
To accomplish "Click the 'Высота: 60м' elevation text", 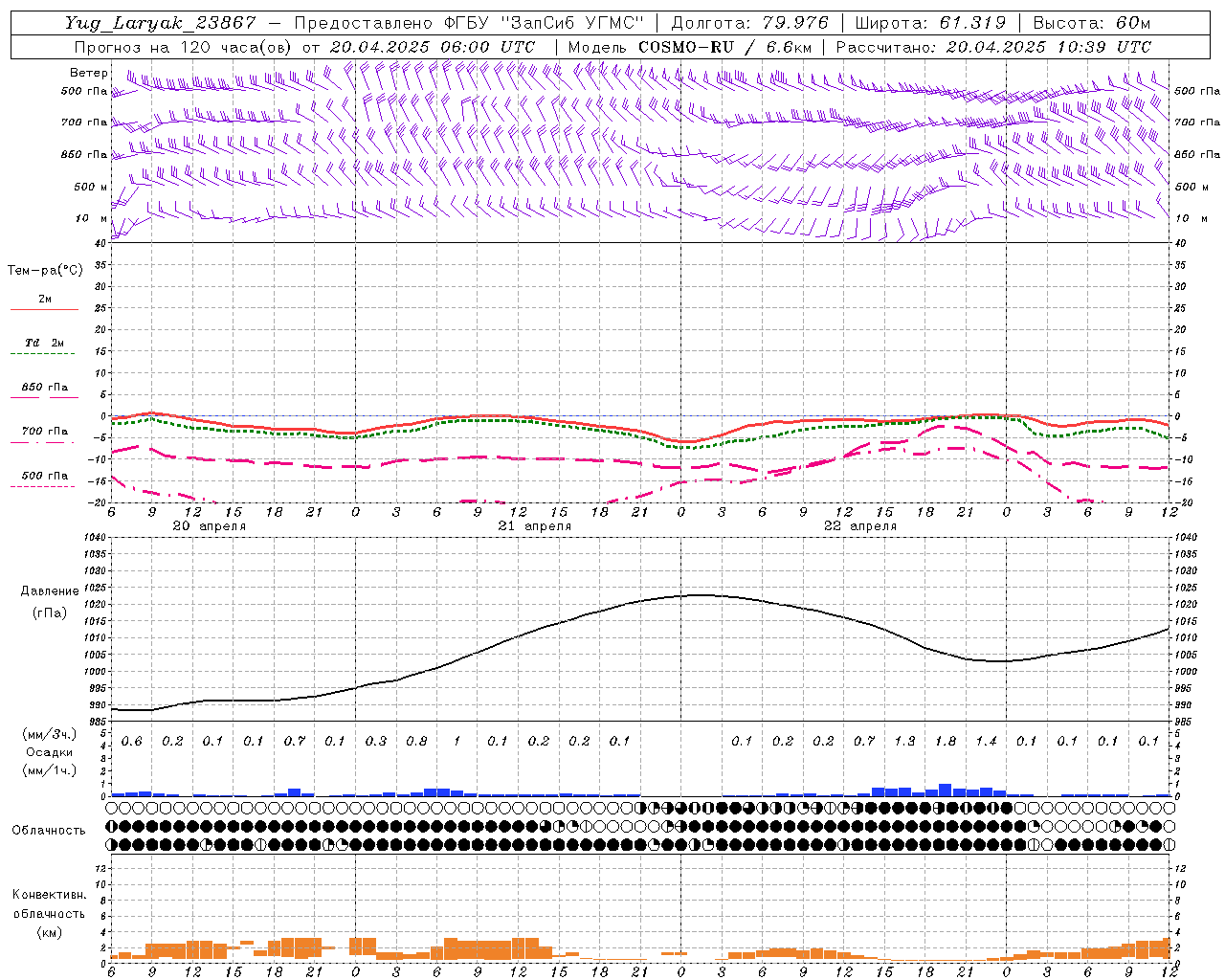I will (1091, 23).
